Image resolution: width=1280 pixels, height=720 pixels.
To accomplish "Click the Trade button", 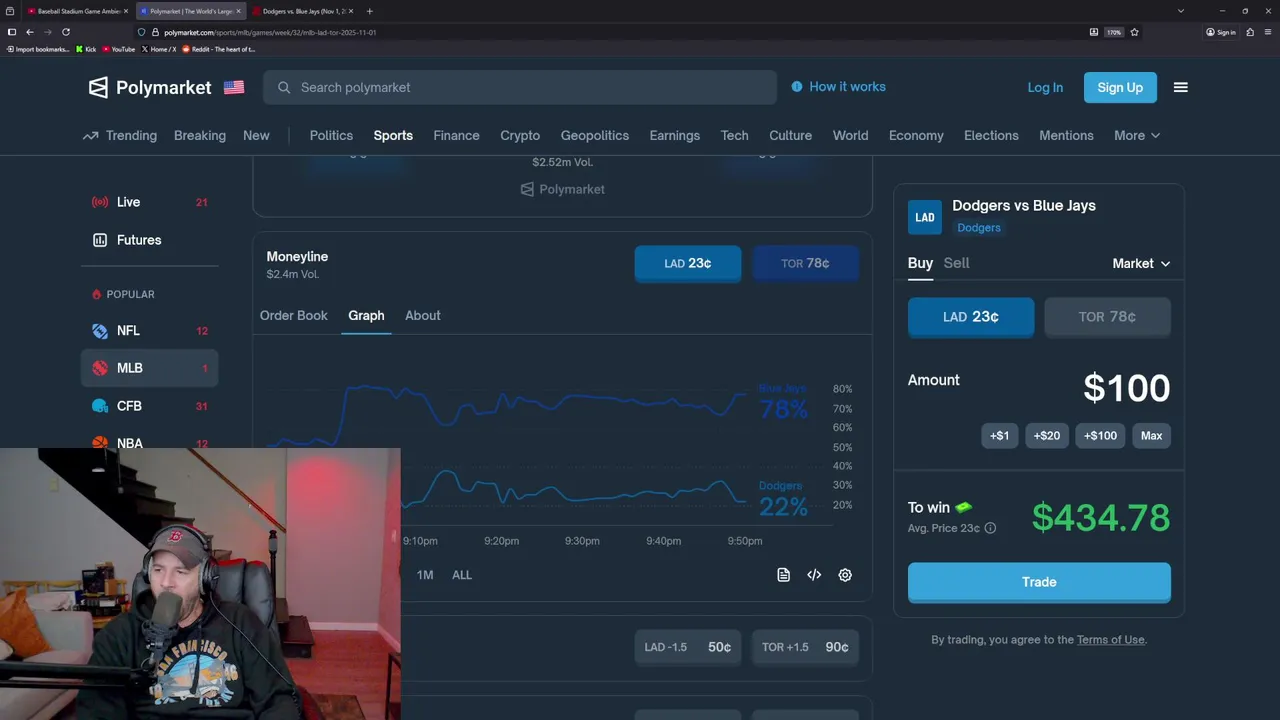I will [1039, 582].
